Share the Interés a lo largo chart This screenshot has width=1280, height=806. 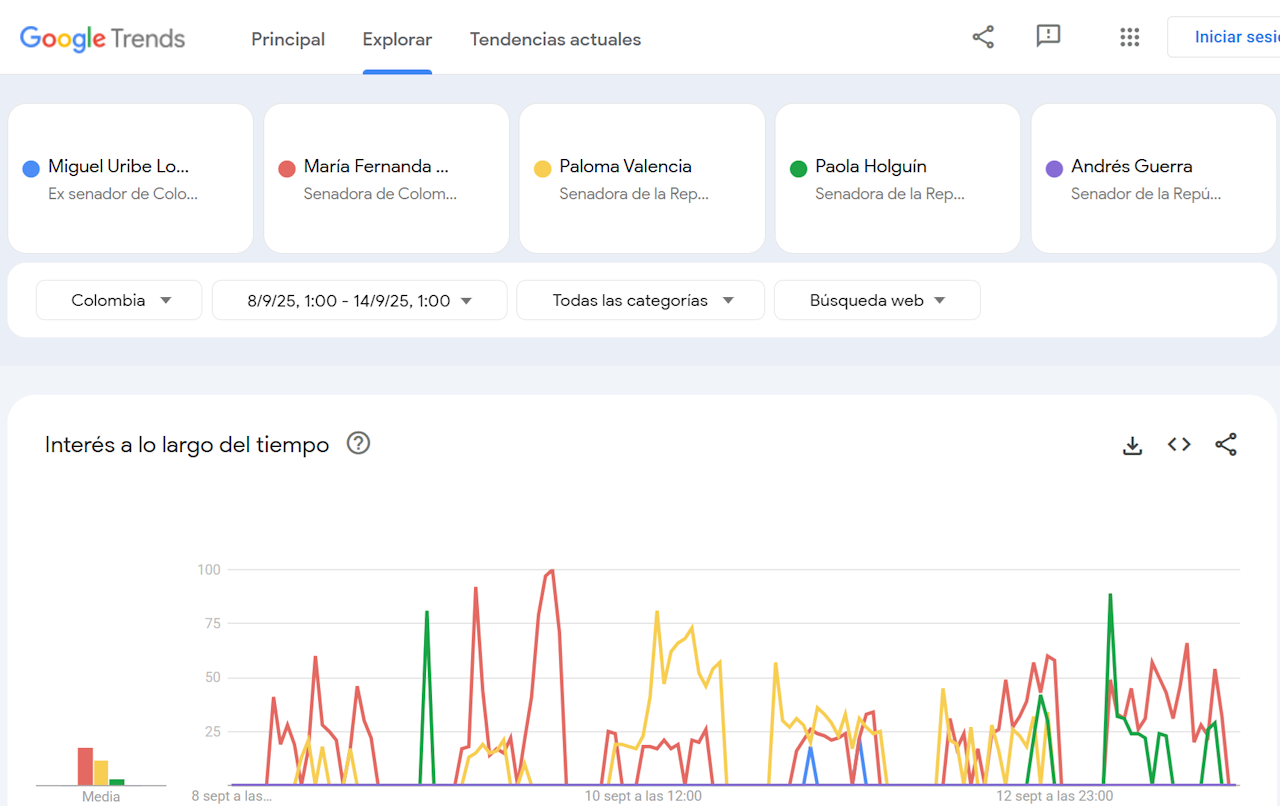pyautogui.click(x=1226, y=445)
